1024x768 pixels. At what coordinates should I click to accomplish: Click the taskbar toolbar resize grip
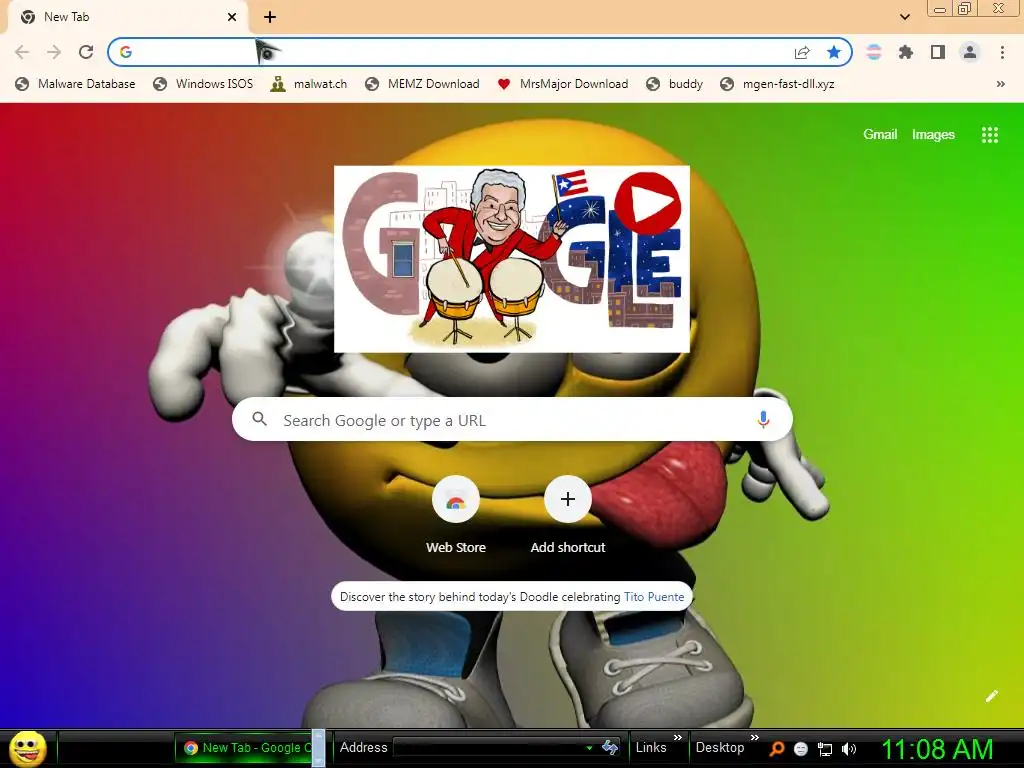pyautogui.click(x=318, y=748)
